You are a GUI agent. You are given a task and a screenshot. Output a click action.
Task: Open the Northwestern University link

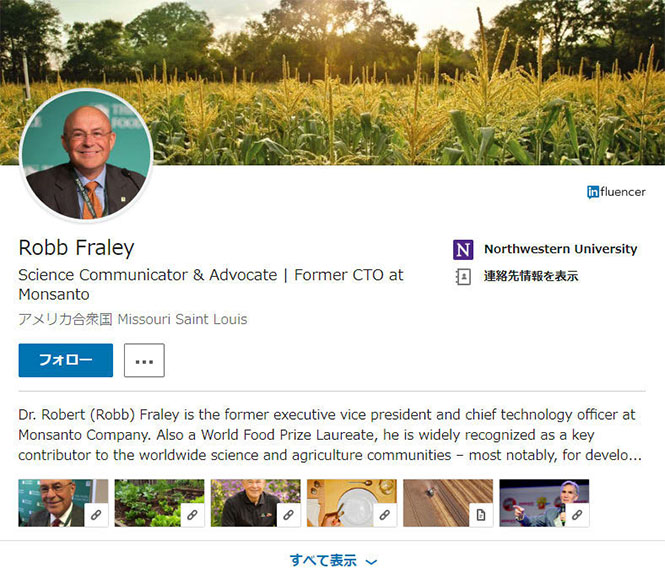[x=561, y=249]
